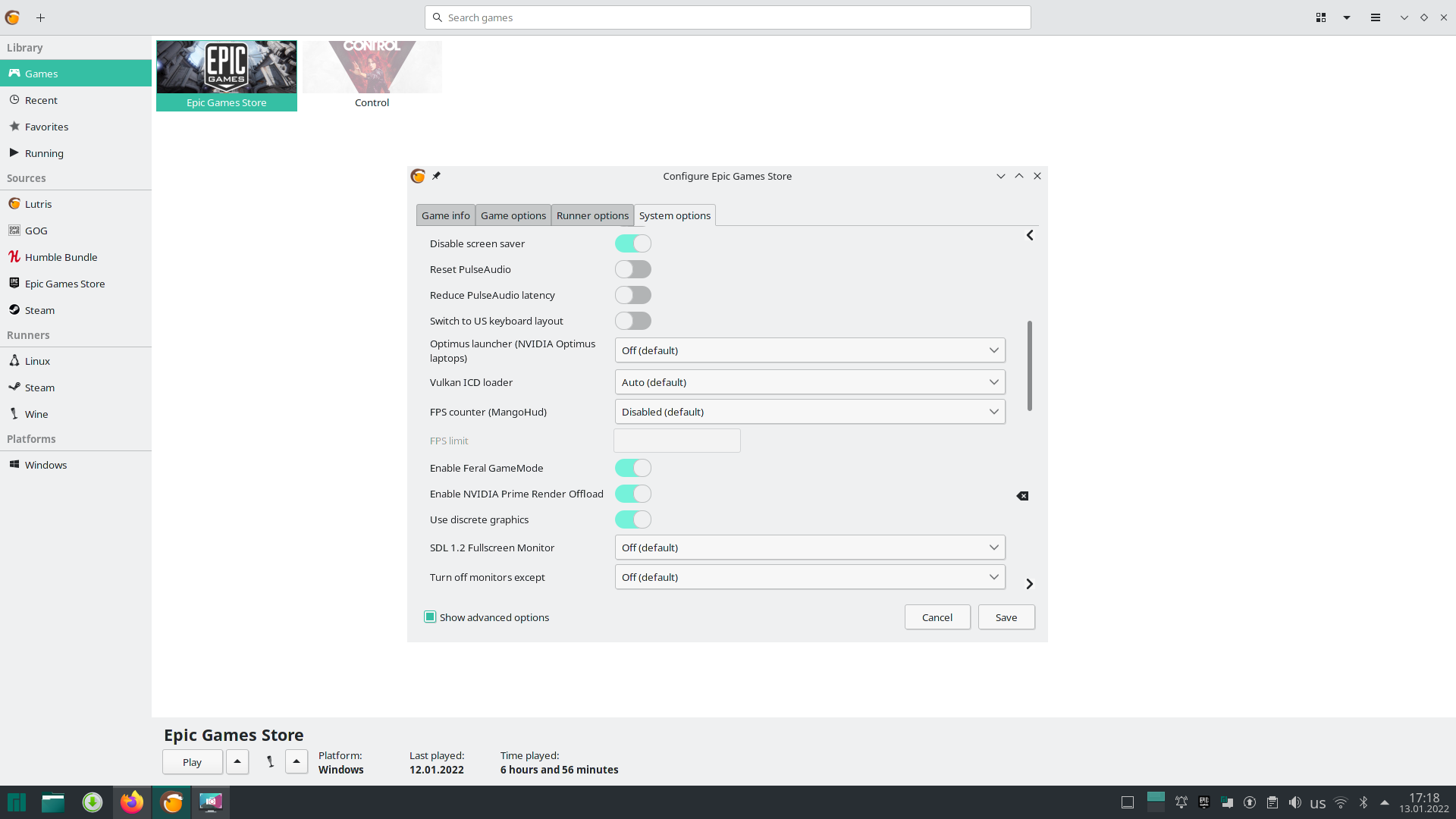Image resolution: width=1456 pixels, height=819 pixels.
Task: Click the Wine runner icon in sidebar
Action: 14,413
